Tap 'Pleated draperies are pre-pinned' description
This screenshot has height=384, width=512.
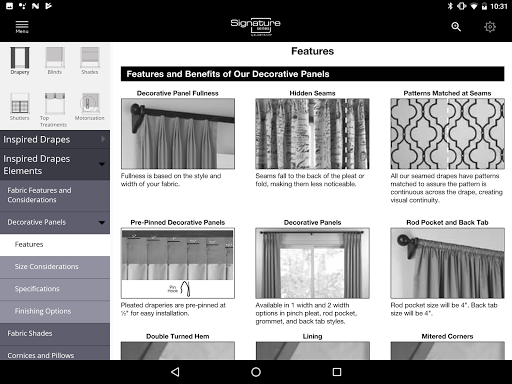pyautogui.click(x=173, y=309)
